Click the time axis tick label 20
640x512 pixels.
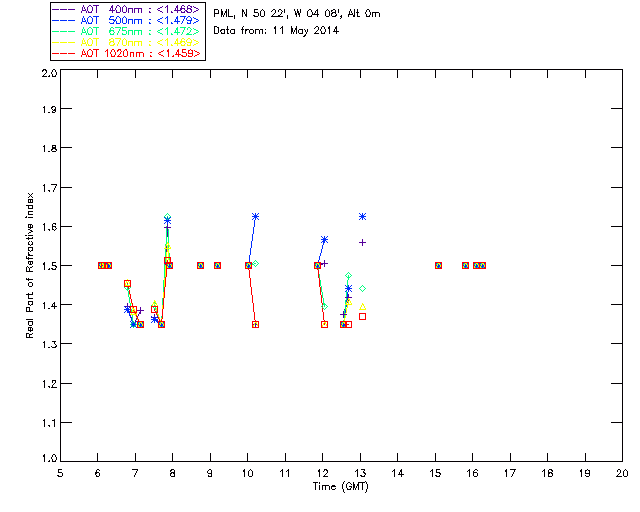point(622,473)
